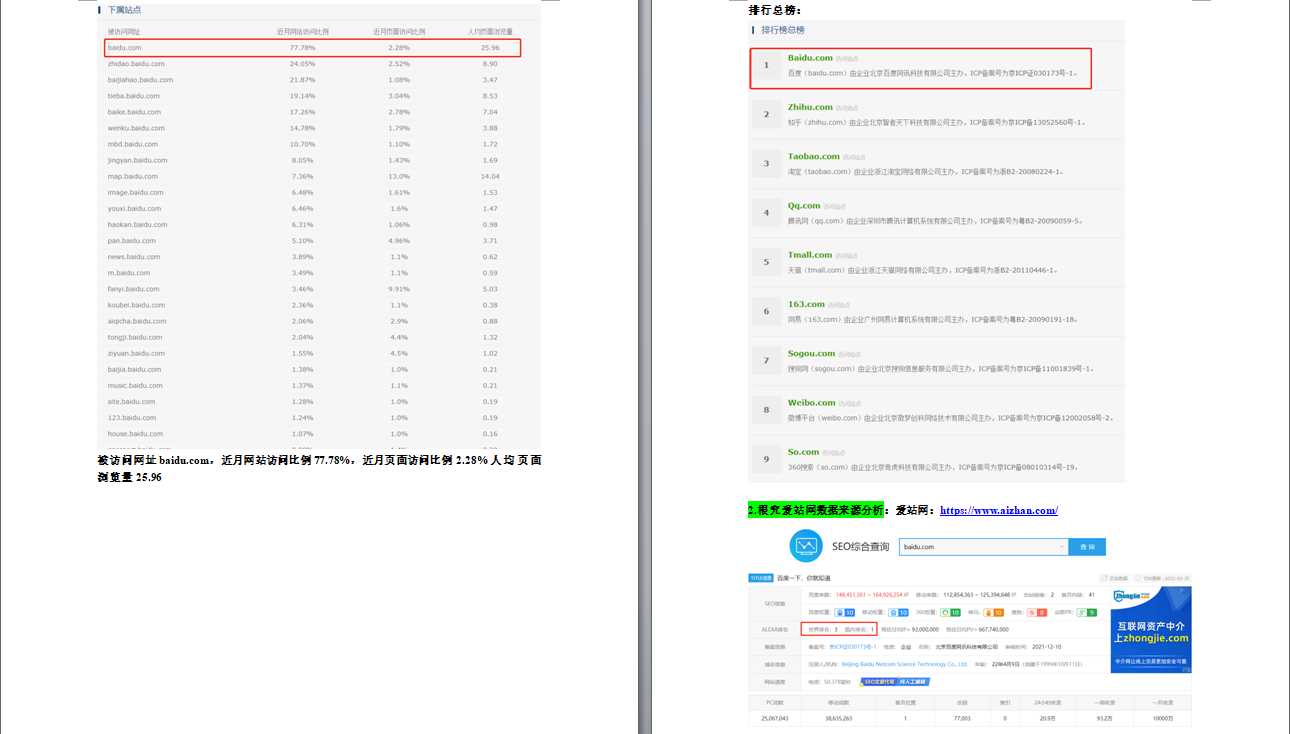Viewport: 1290px width, 734px height.
Task: Click the So.com ranking title
Action: coord(803,452)
